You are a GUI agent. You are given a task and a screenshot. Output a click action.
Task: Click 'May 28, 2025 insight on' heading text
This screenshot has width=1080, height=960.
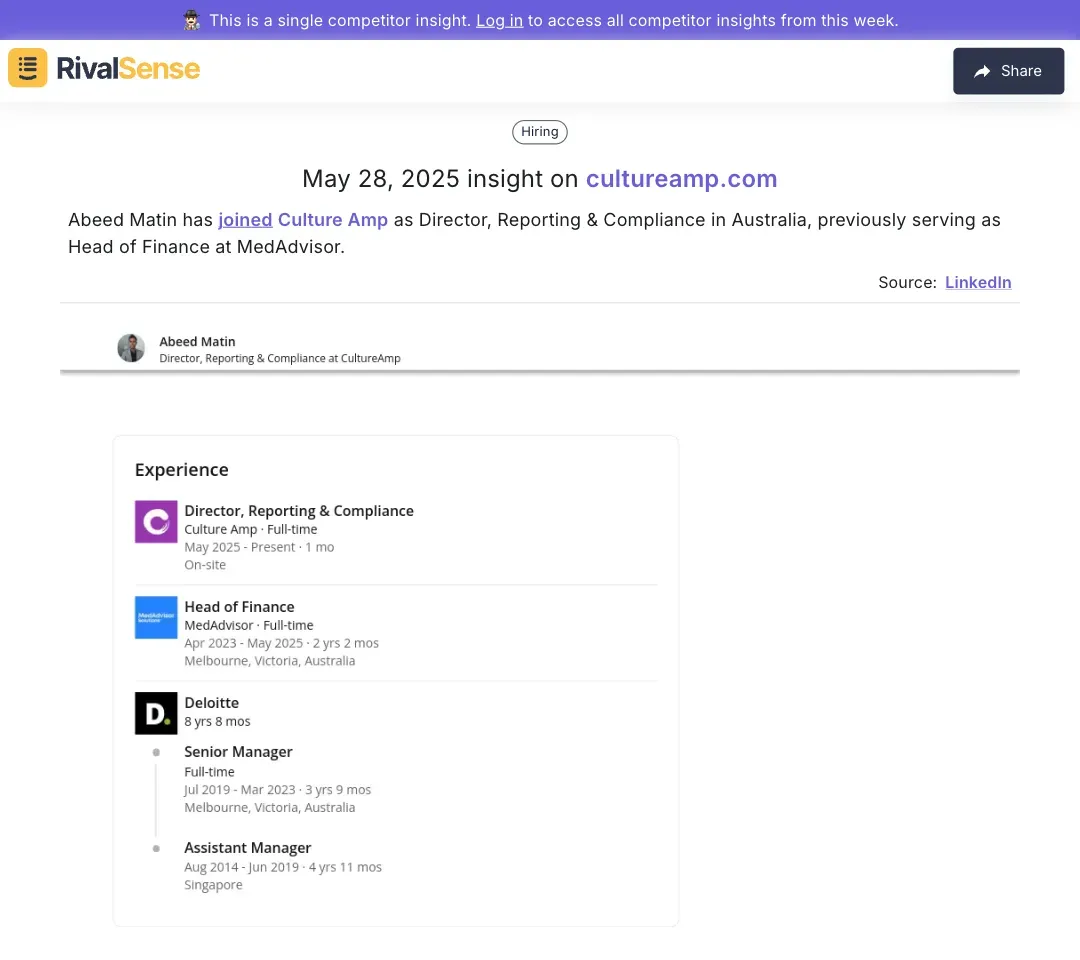tap(440, 178)
